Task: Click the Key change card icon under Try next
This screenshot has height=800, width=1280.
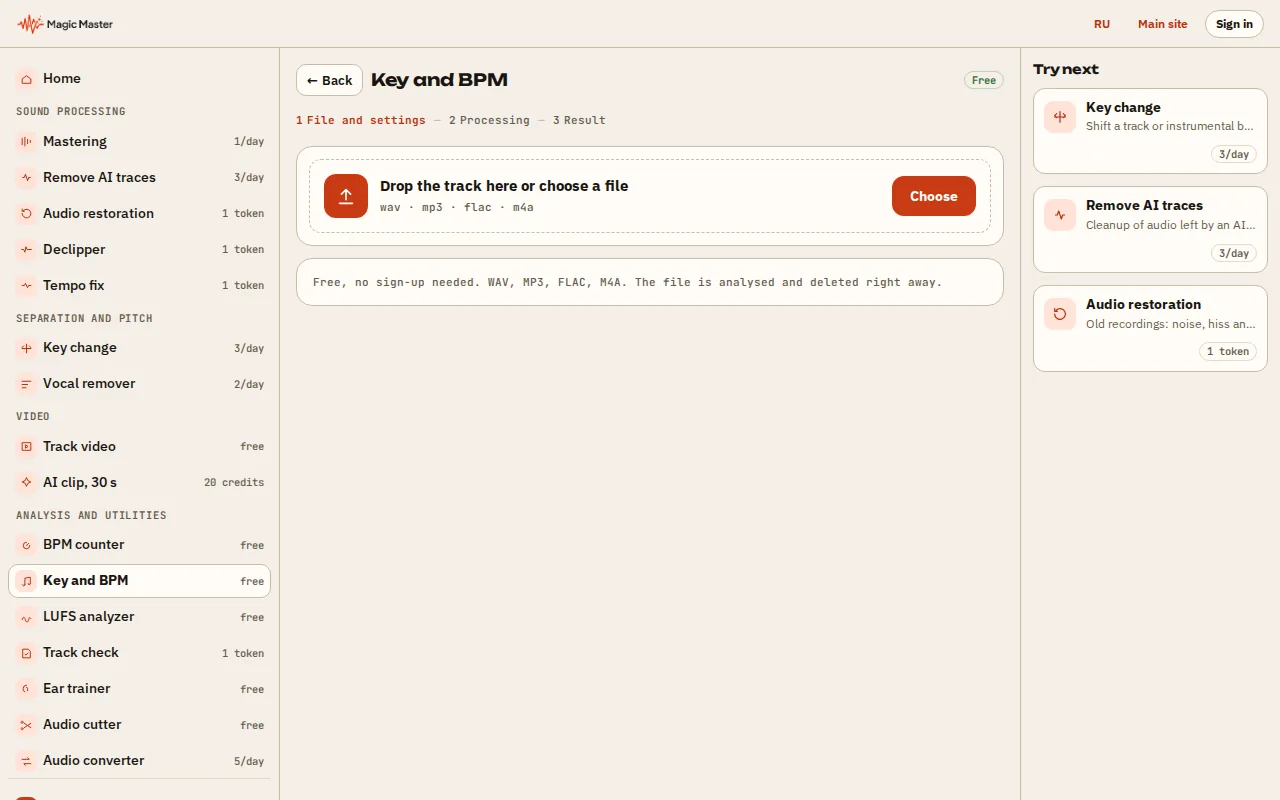Action: [1060, 117]
